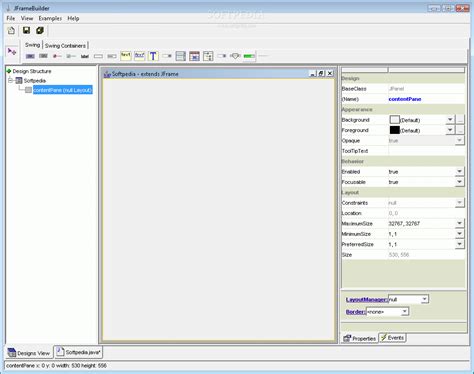Click the Softpedia frame icon in tree
Viewport: 474px width, 374px height.
(x=19, y=81)
